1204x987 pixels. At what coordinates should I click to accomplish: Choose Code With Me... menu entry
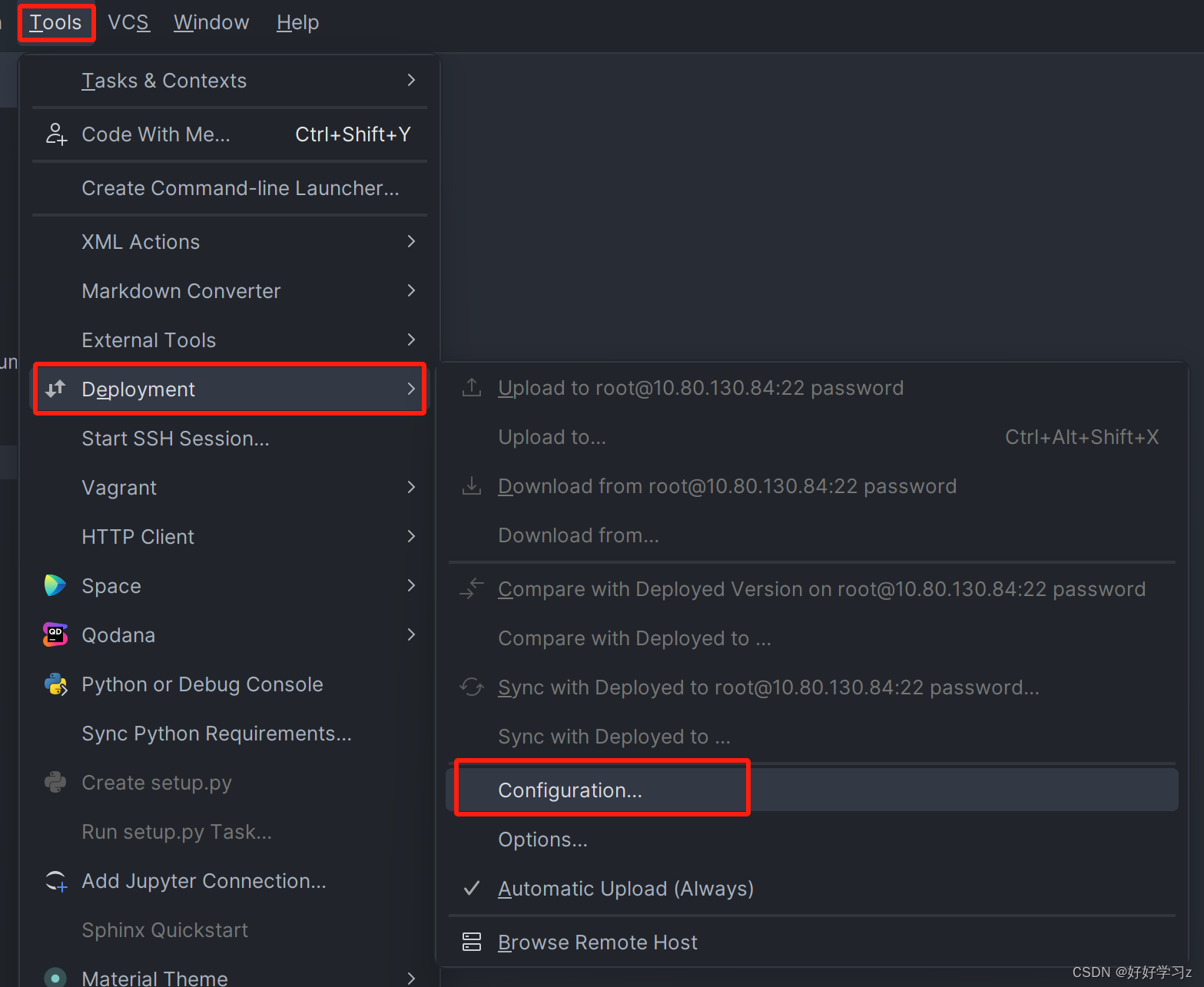[x=229, y=134]
